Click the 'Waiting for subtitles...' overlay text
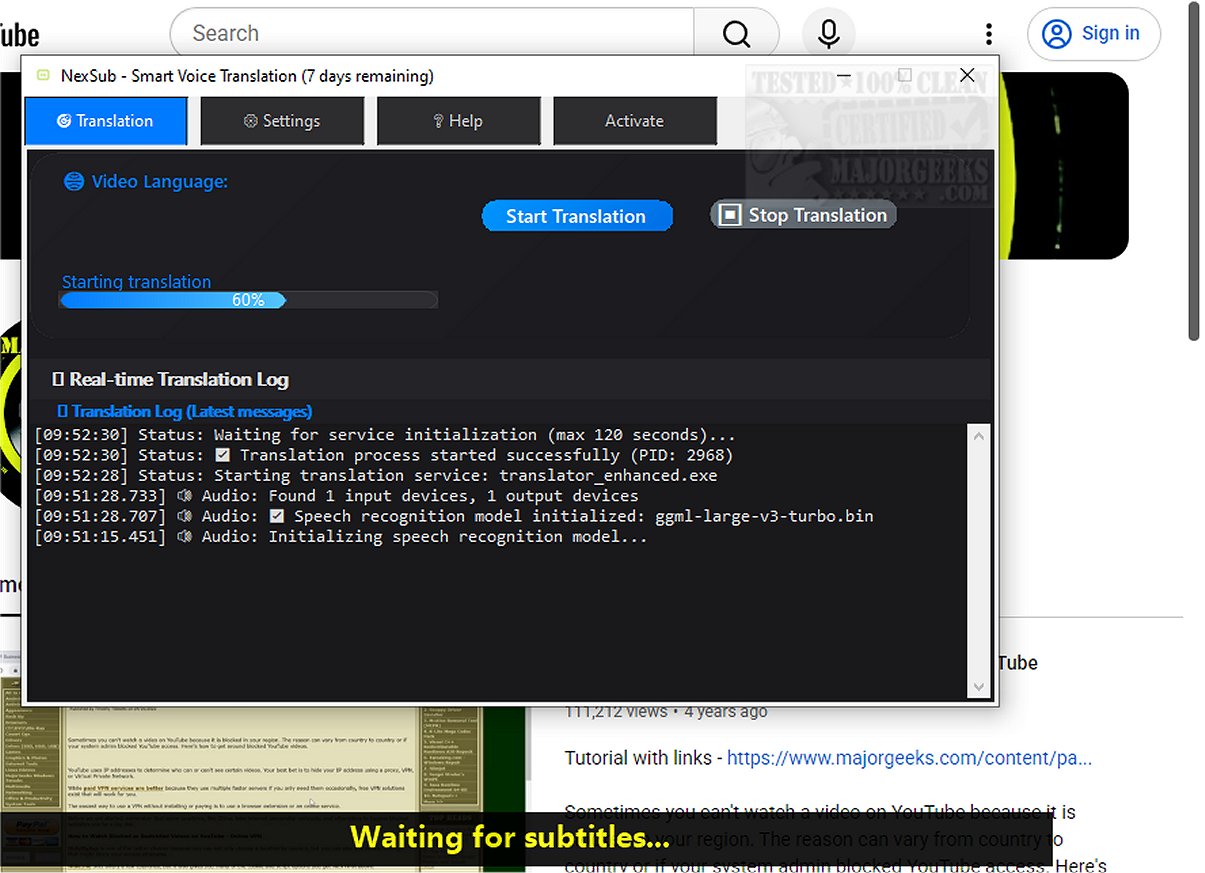The height and width of the screenshot is (873, 1205). point(510,837)
